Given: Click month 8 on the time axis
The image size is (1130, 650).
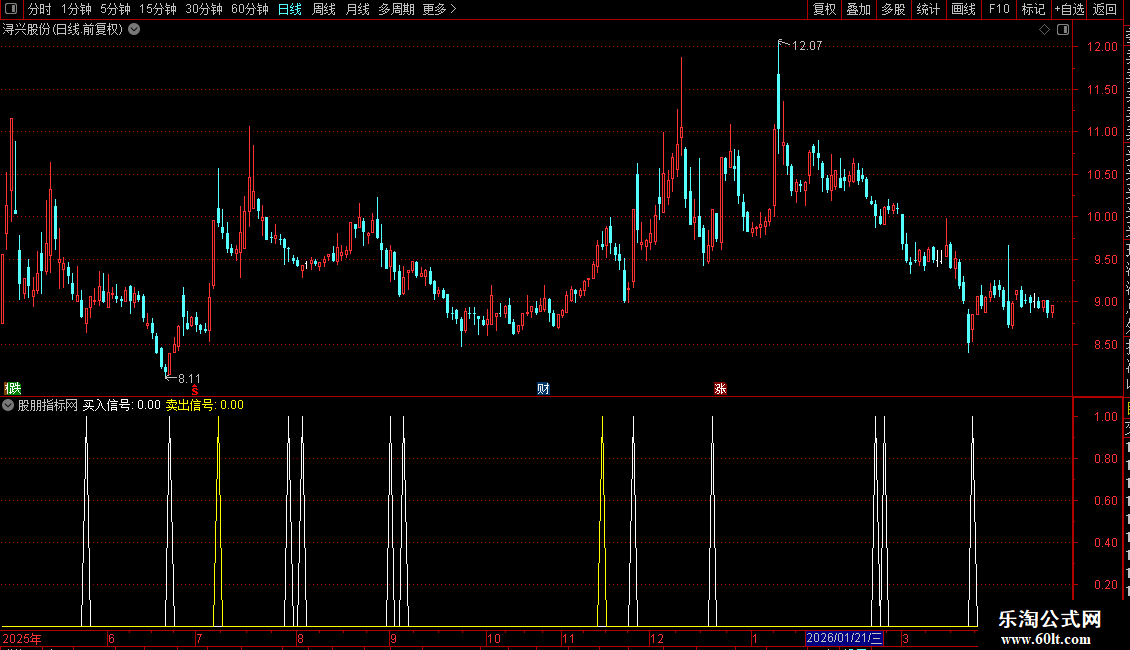Looking at the screenshot, I should (301, 638).
